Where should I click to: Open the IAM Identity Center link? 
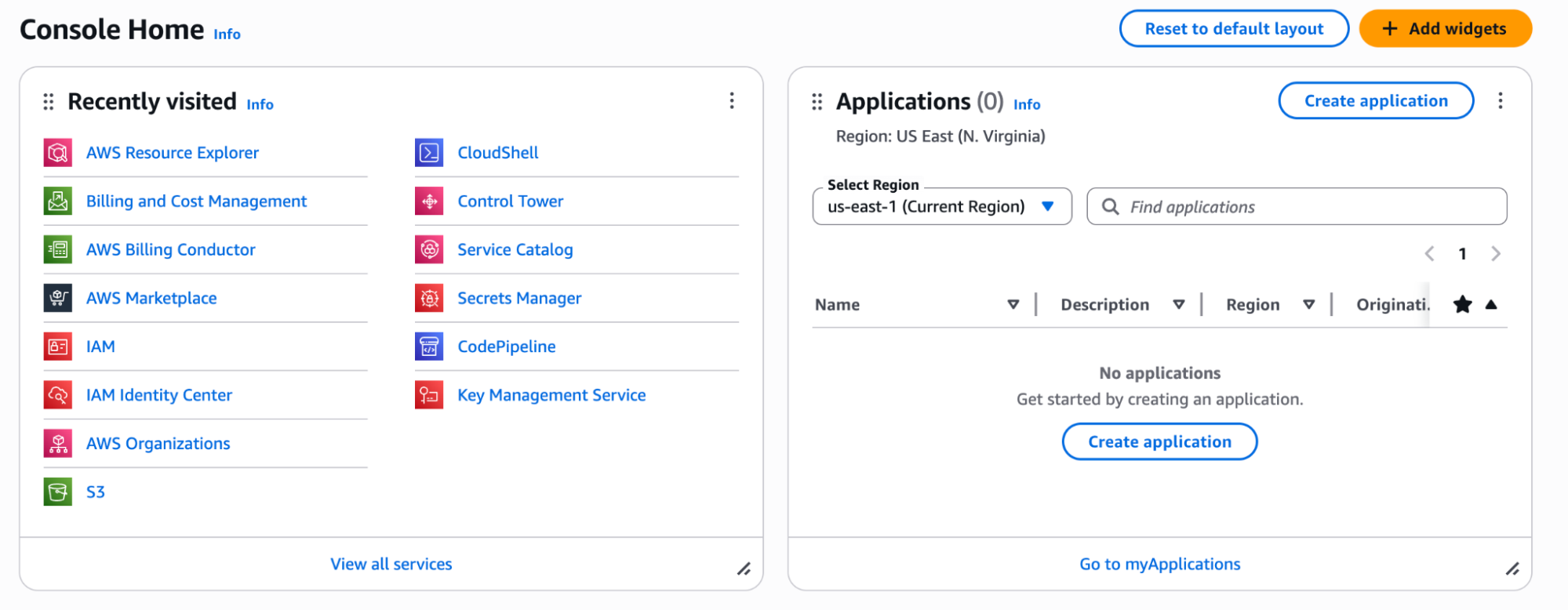159,395
